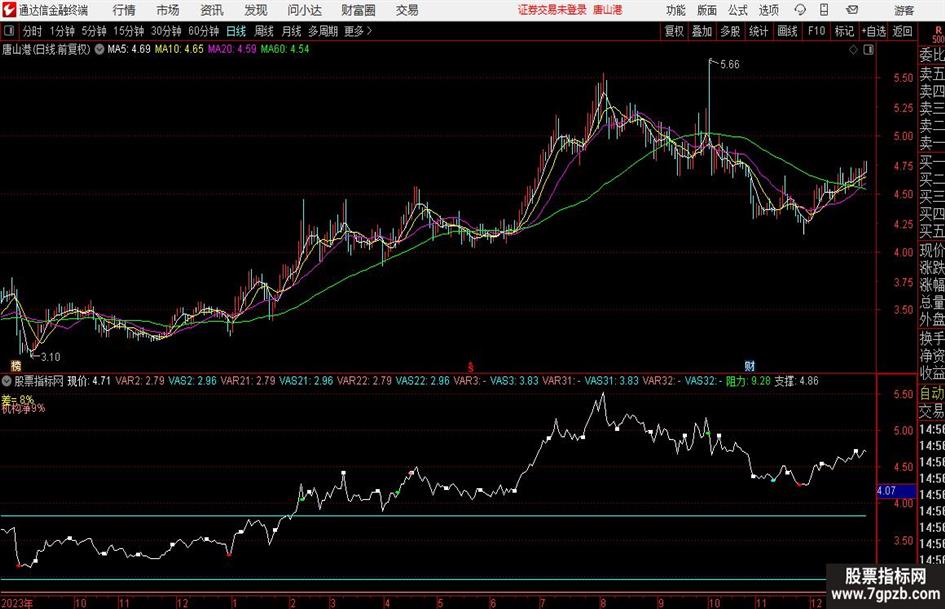945x609 pixels.
Task: Open the 市场 menu
Action: click(168, 10)
